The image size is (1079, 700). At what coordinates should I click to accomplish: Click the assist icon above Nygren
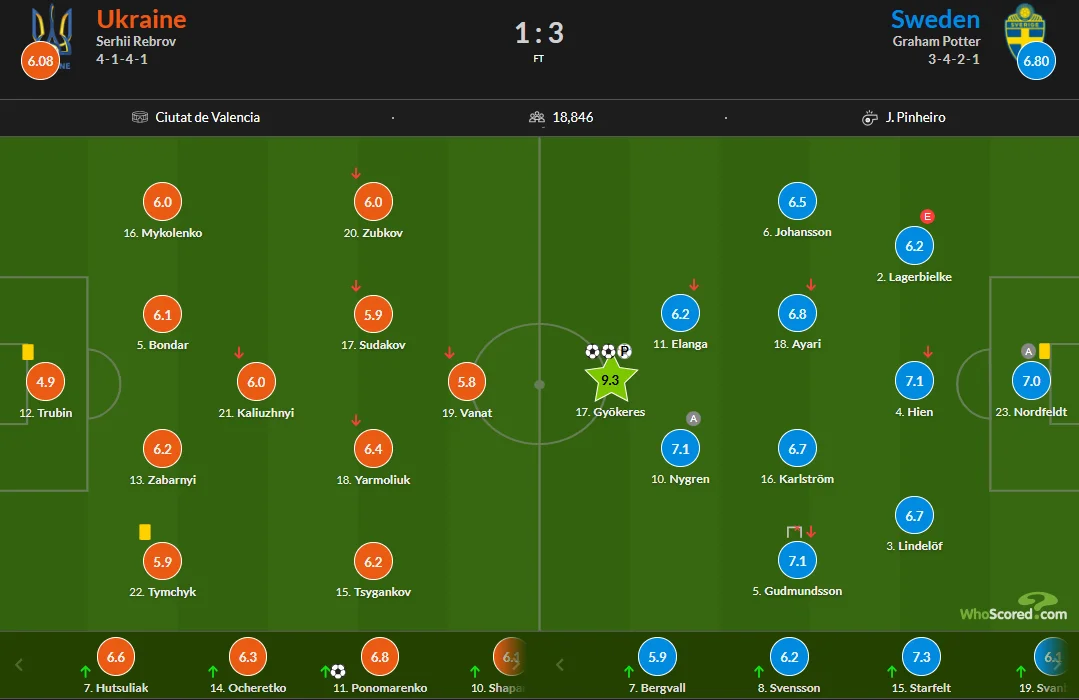tap(694, 418)
